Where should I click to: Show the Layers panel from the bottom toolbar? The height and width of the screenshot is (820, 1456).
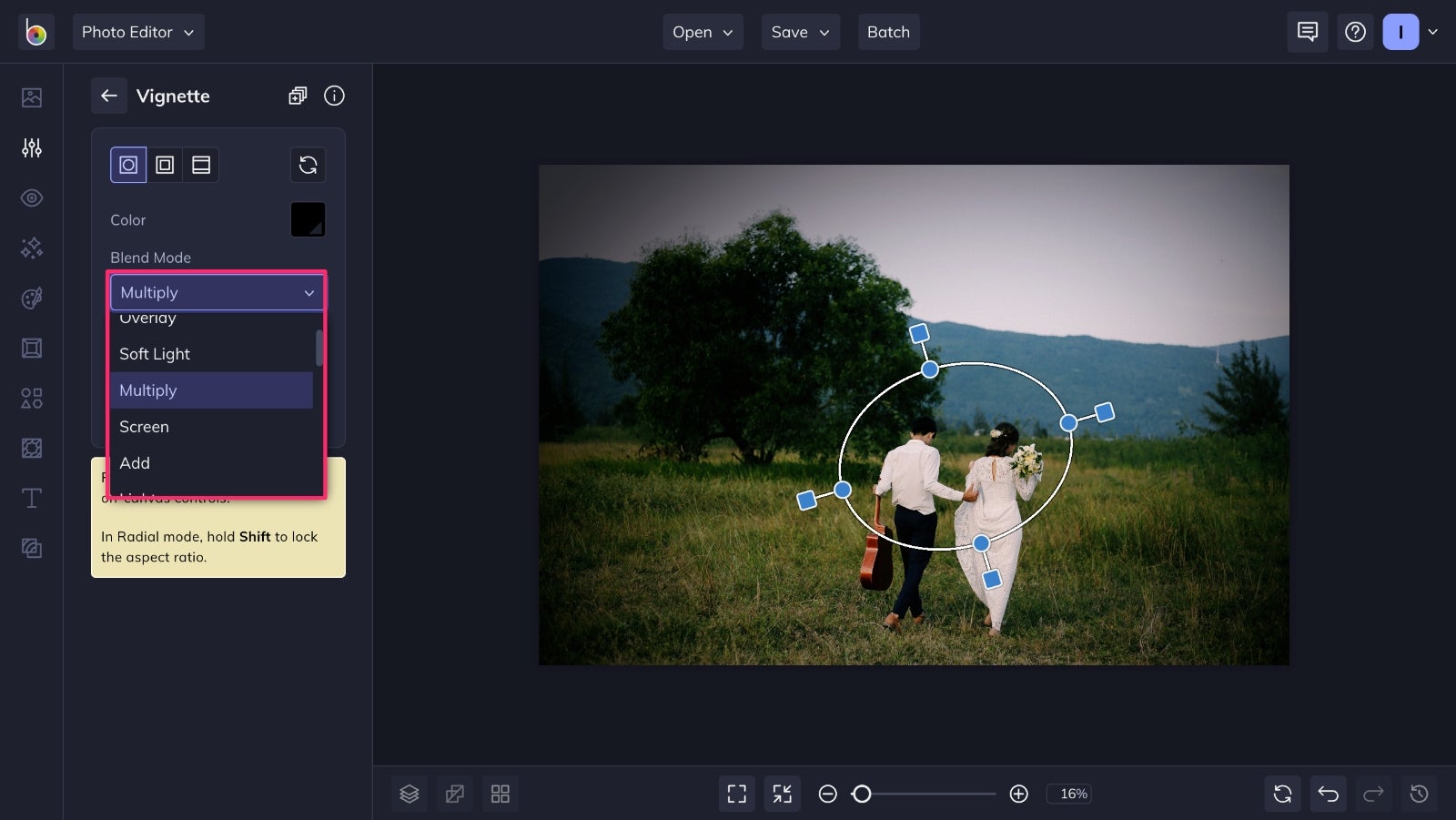click(x=409, y=793)
